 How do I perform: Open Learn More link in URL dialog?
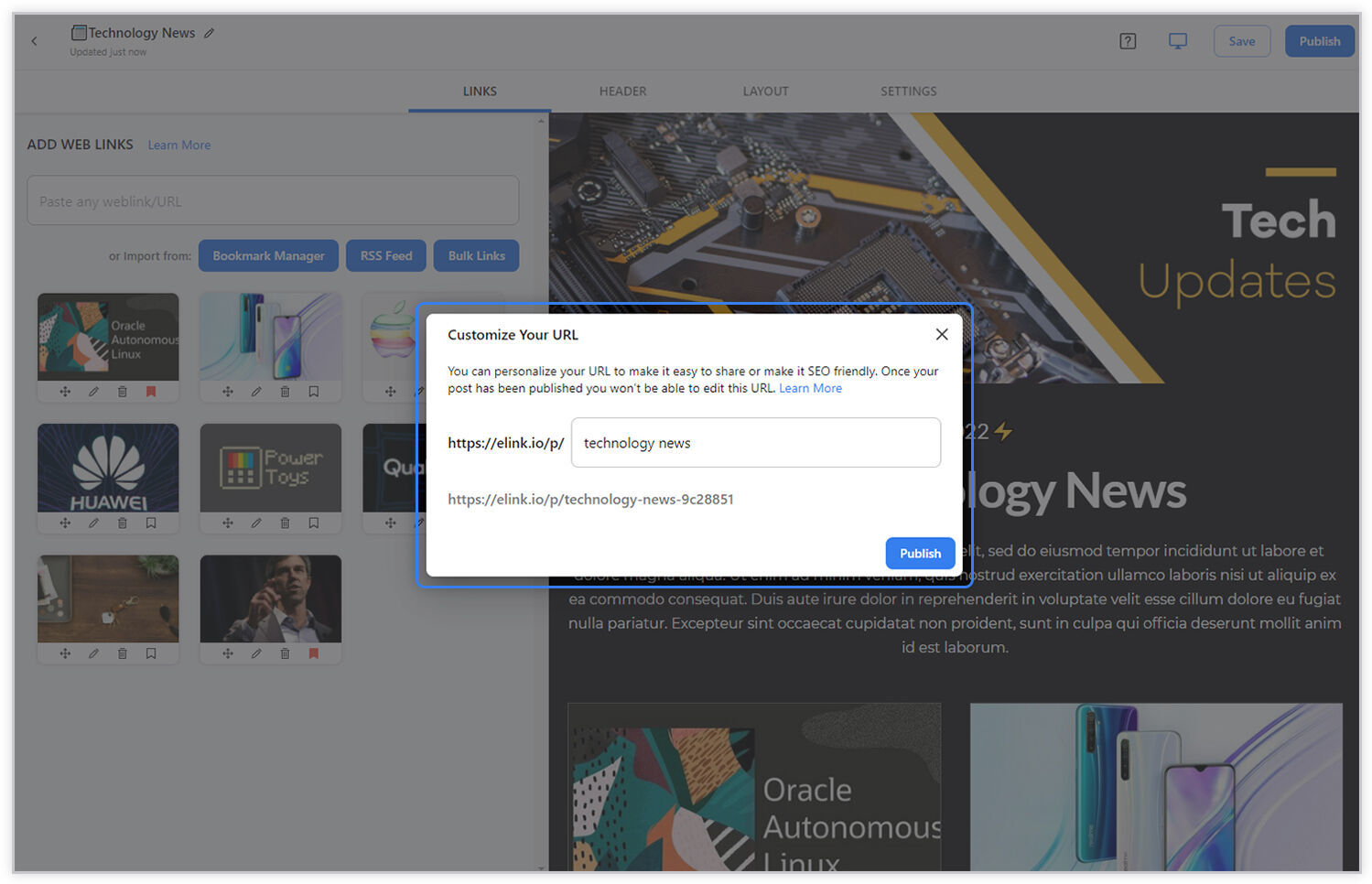click(810, 388)
